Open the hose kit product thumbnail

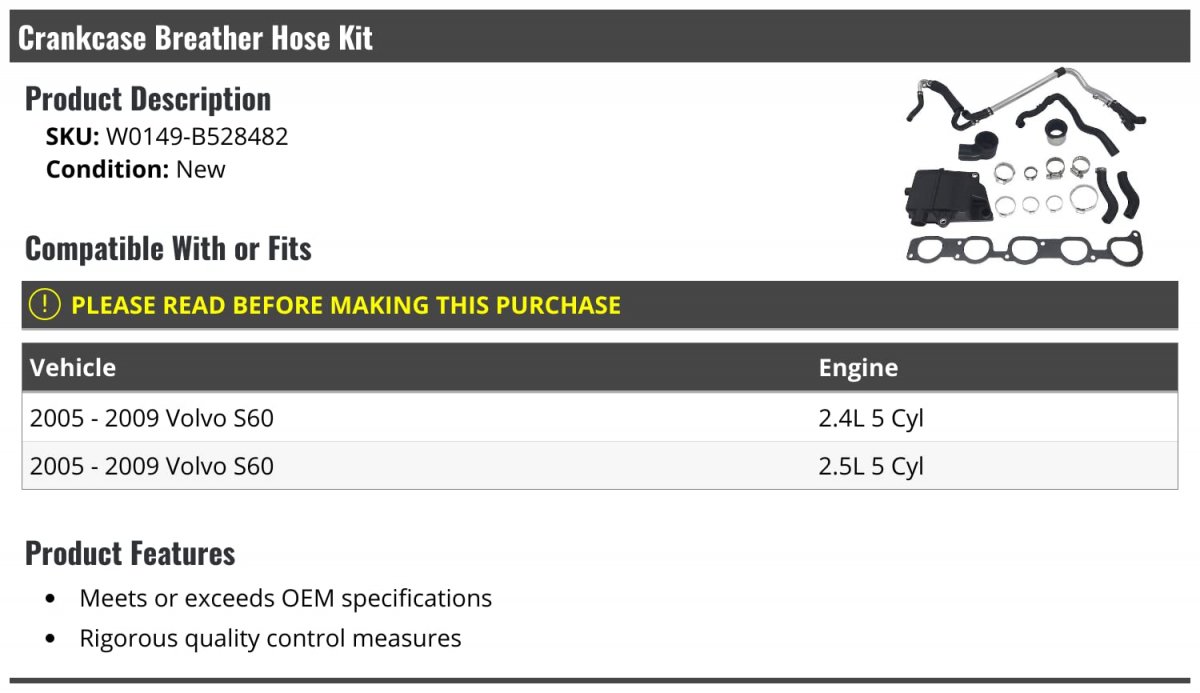pyautogui.click(x=1024, y=166)
